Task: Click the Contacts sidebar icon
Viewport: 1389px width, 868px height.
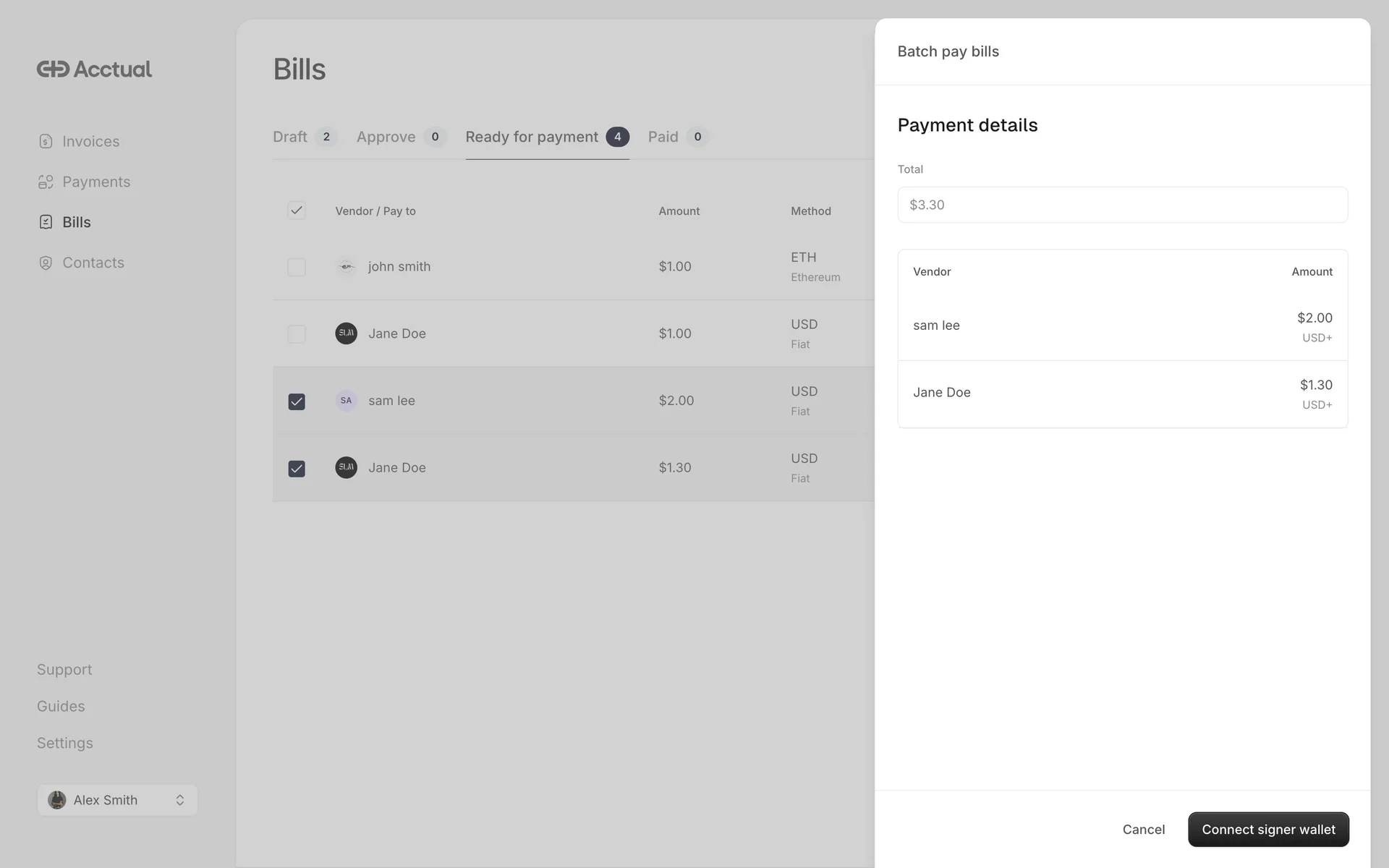Action: pyautogui.click(x=46, y=263)
